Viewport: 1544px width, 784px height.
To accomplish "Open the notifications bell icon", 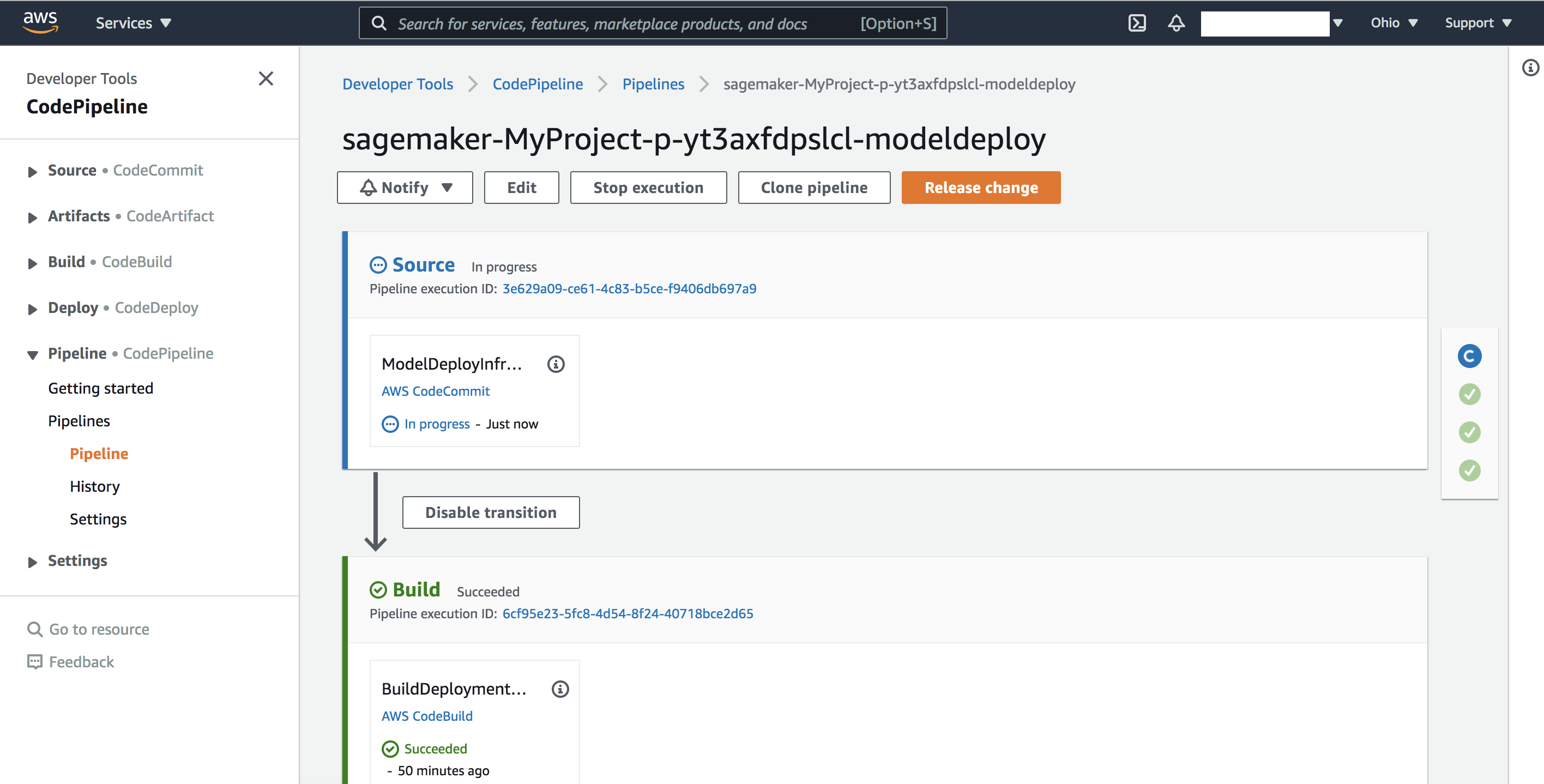I will (1176, 23).
